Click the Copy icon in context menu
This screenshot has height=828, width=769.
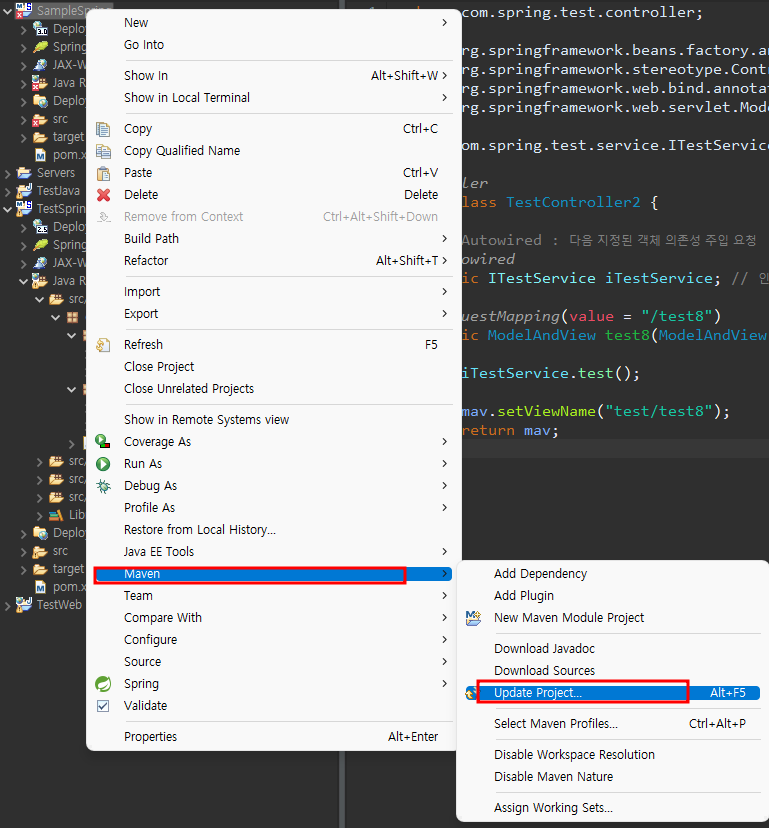click(103, 129)
